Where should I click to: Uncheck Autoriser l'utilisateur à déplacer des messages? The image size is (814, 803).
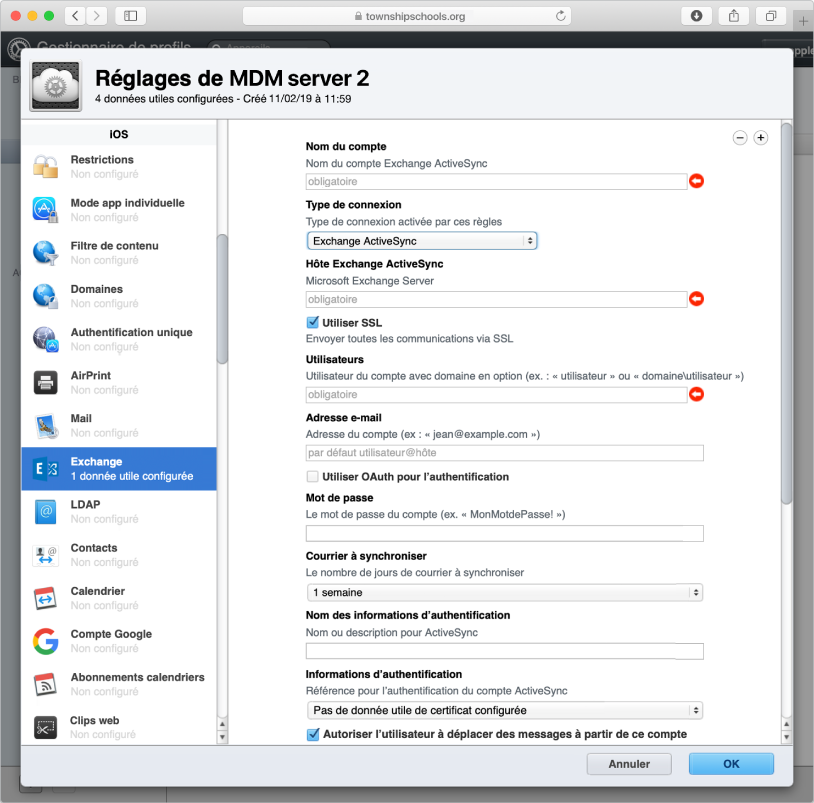click(x=313, y=734)
